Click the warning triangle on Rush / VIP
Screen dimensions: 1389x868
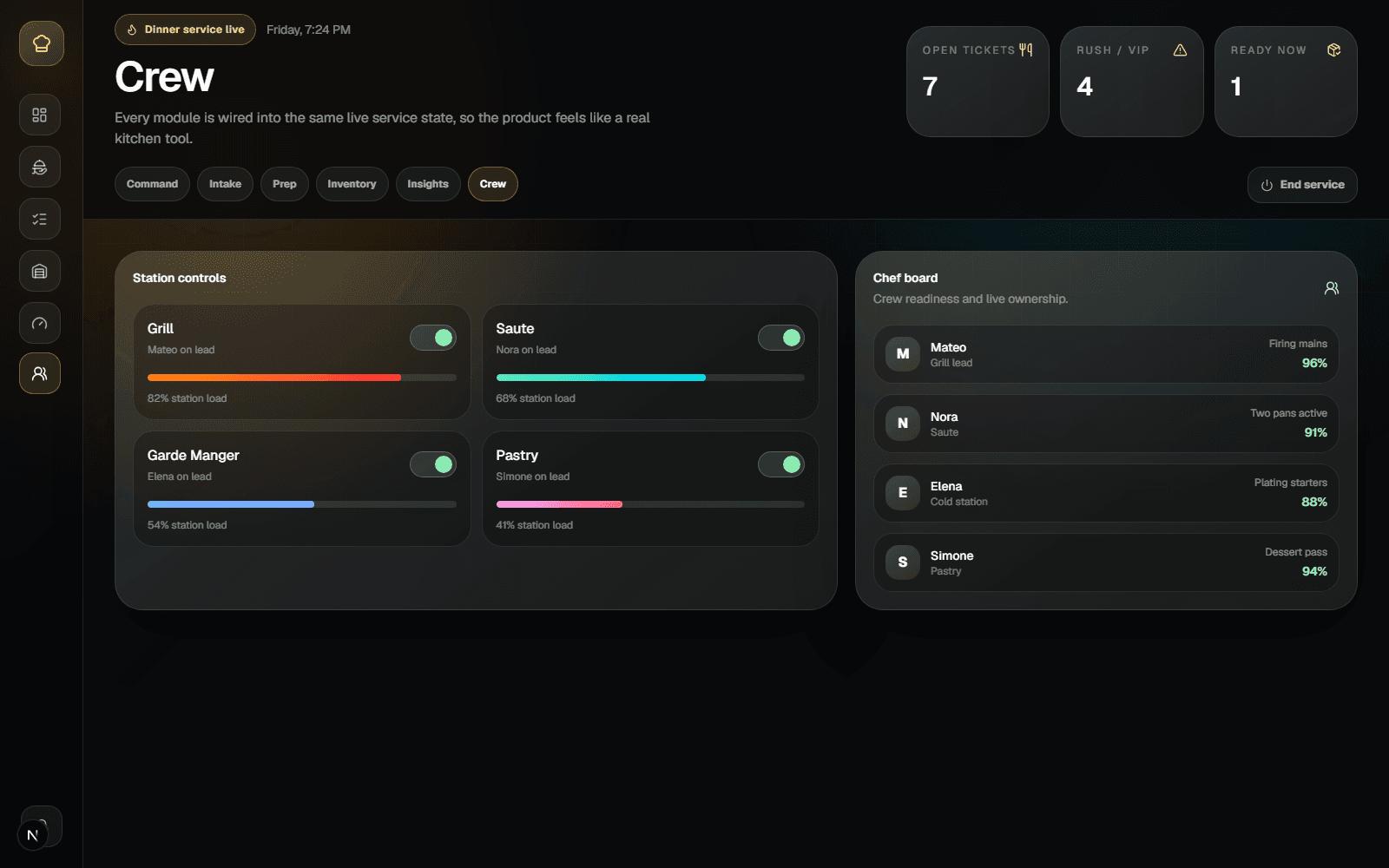click(1180, 49)
